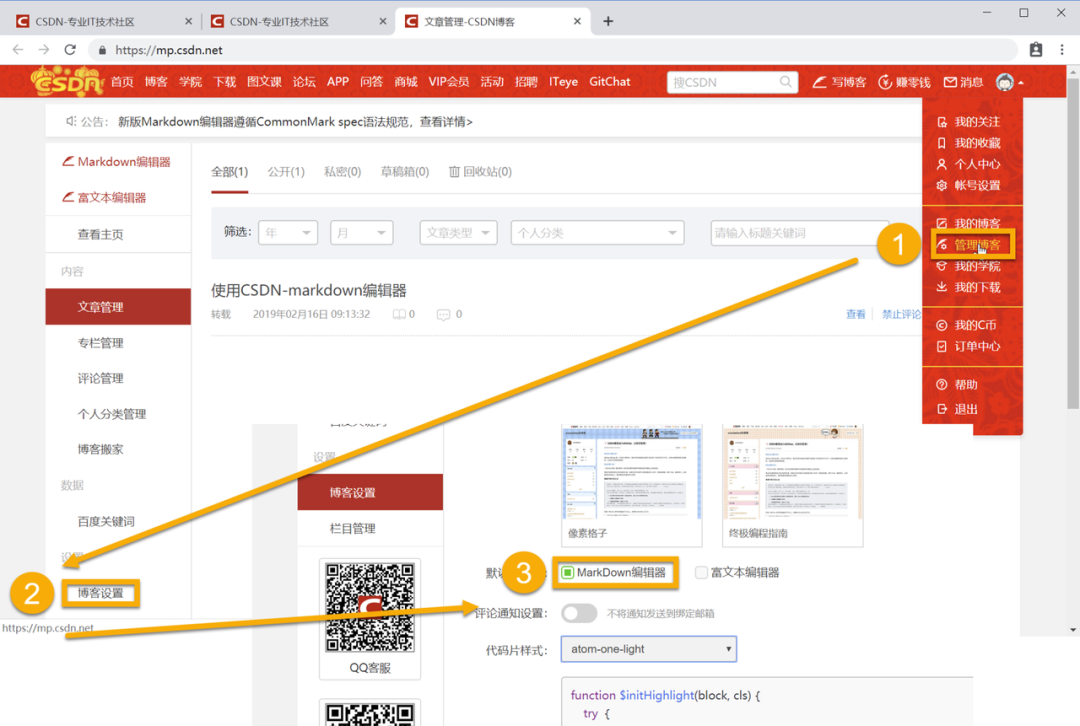Reload the page with the browser refresh icon
Viewport: 1080px width, 726px height.
point(69,49)
